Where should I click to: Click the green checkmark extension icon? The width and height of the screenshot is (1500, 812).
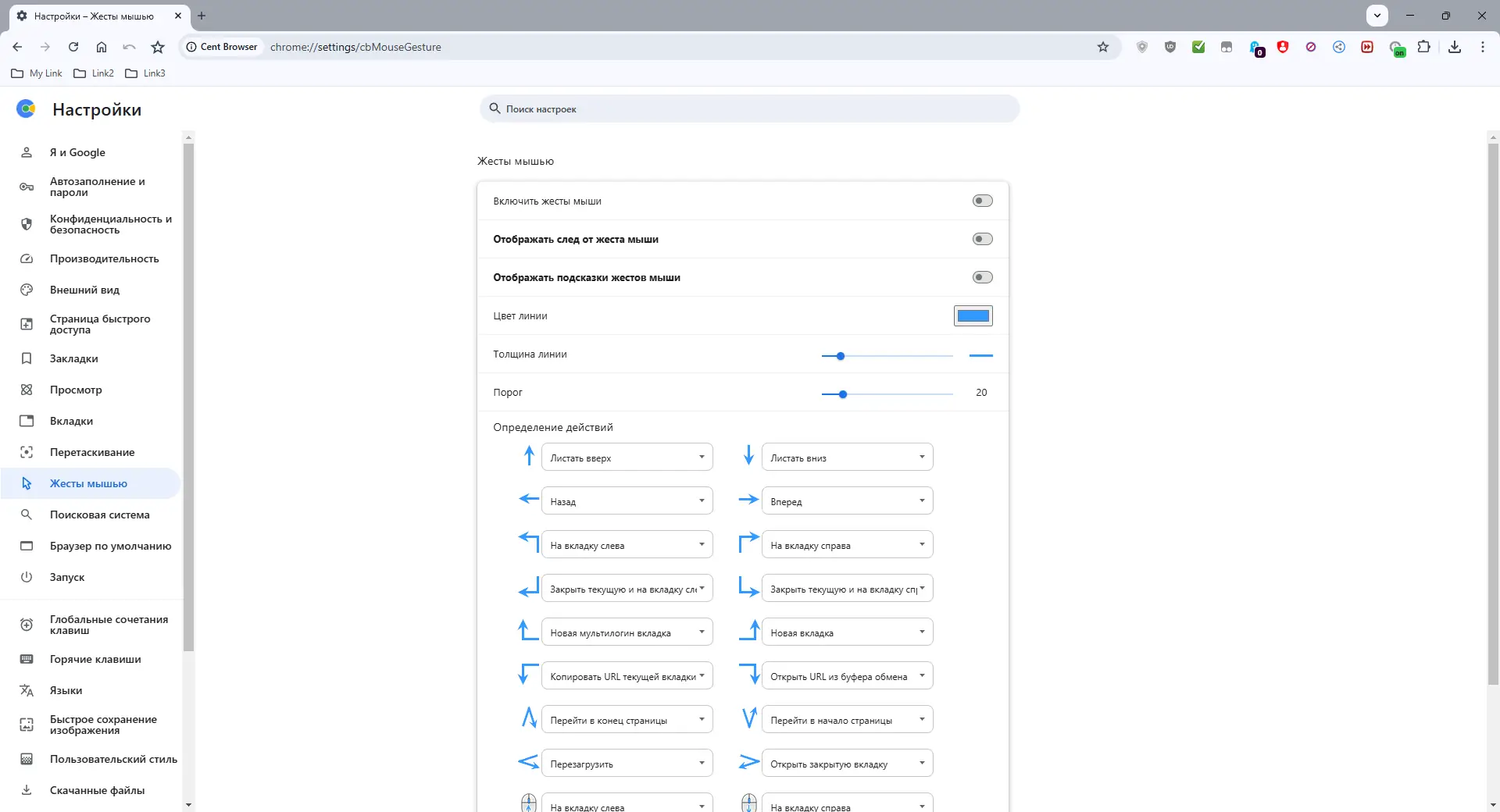(x=1198, y=47)
